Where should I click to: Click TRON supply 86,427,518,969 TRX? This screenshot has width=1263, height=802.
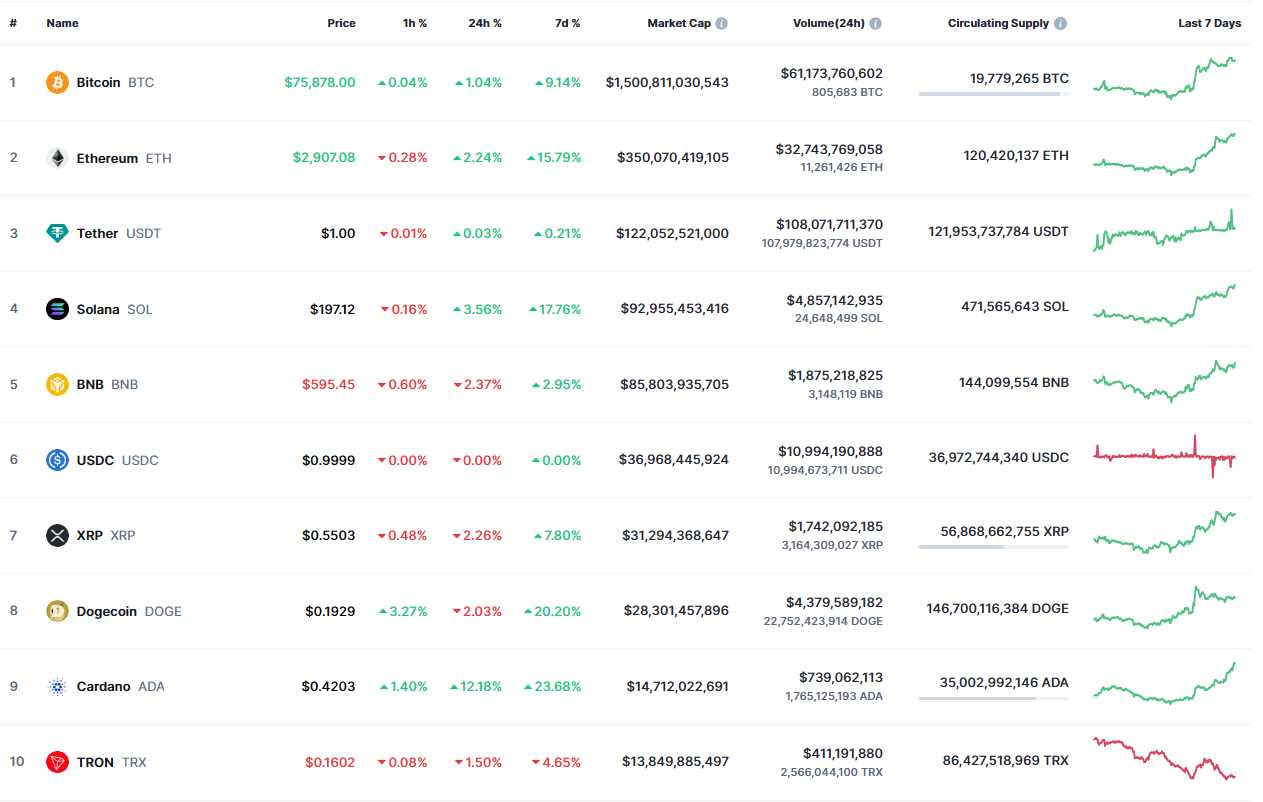point(1006,760)
